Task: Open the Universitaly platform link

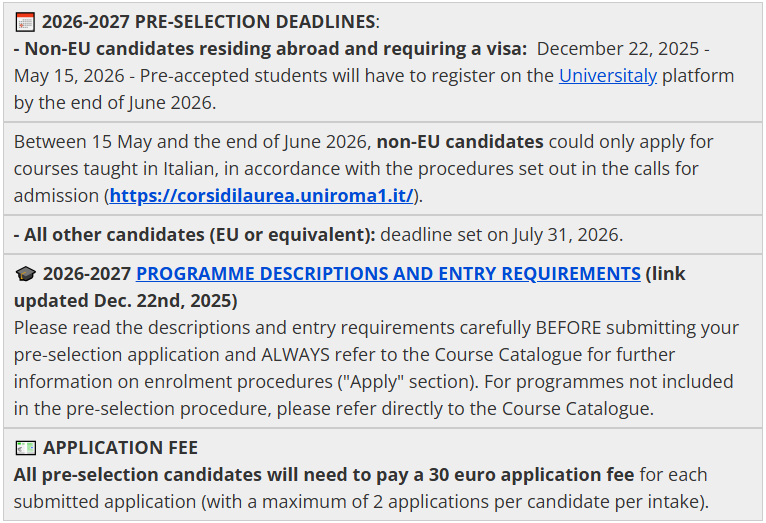Action: coord(608,76)
